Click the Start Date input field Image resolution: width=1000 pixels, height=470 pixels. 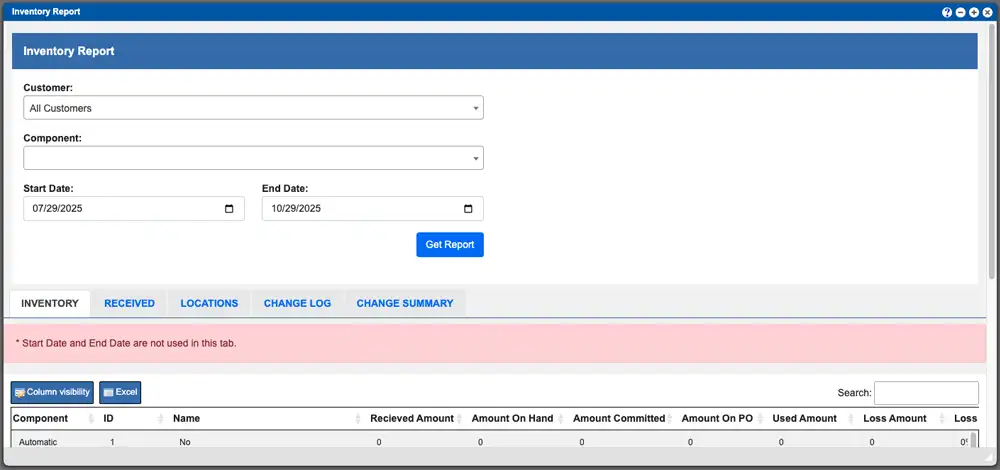(x=120, y=209)
